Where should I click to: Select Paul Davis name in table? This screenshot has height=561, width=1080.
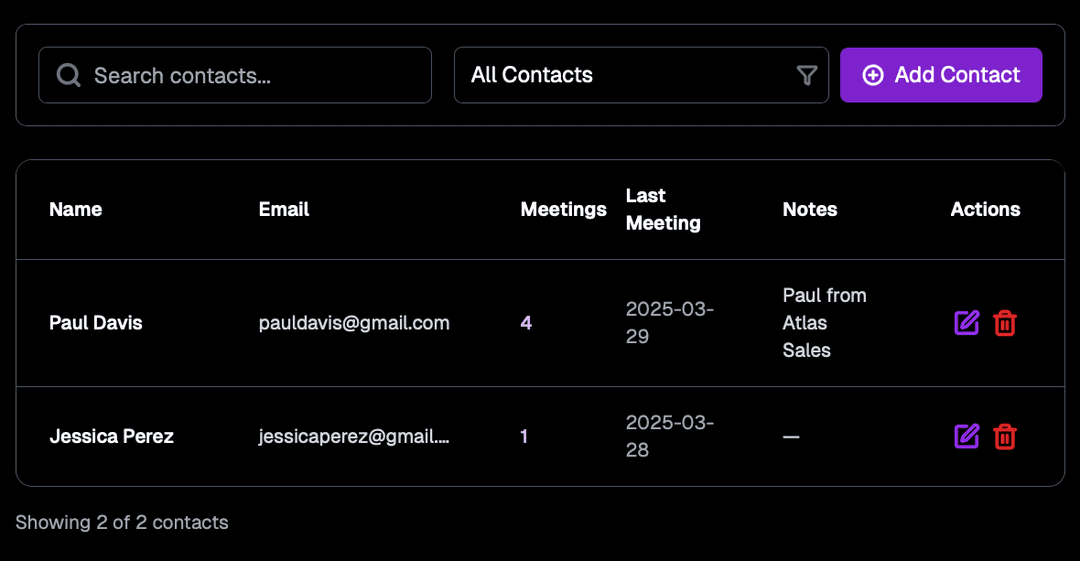point(96,323)
